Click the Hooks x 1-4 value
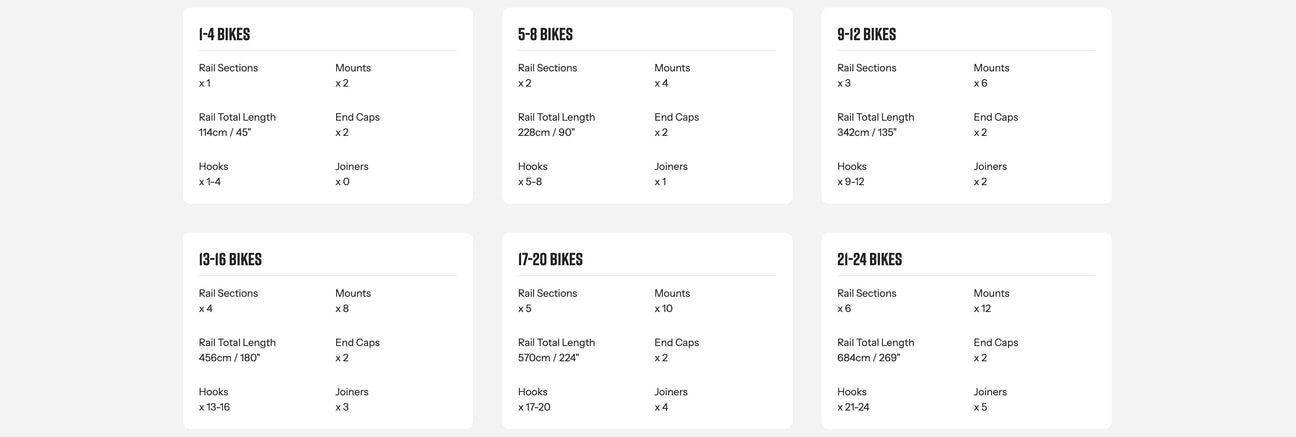The width and height of the screenshot is (1296, 437). (x=210, y=181)
